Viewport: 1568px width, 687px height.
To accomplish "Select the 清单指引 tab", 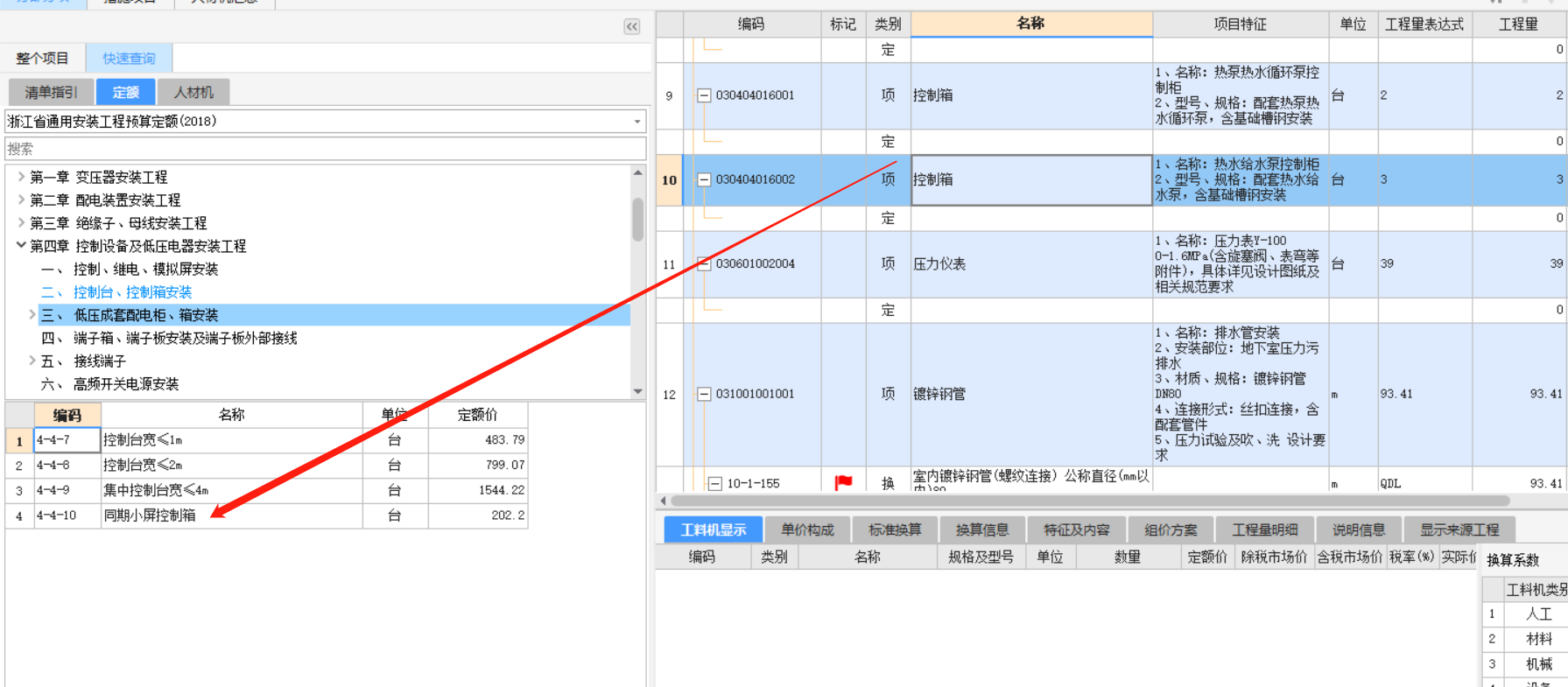I will (x=51, y=92).
